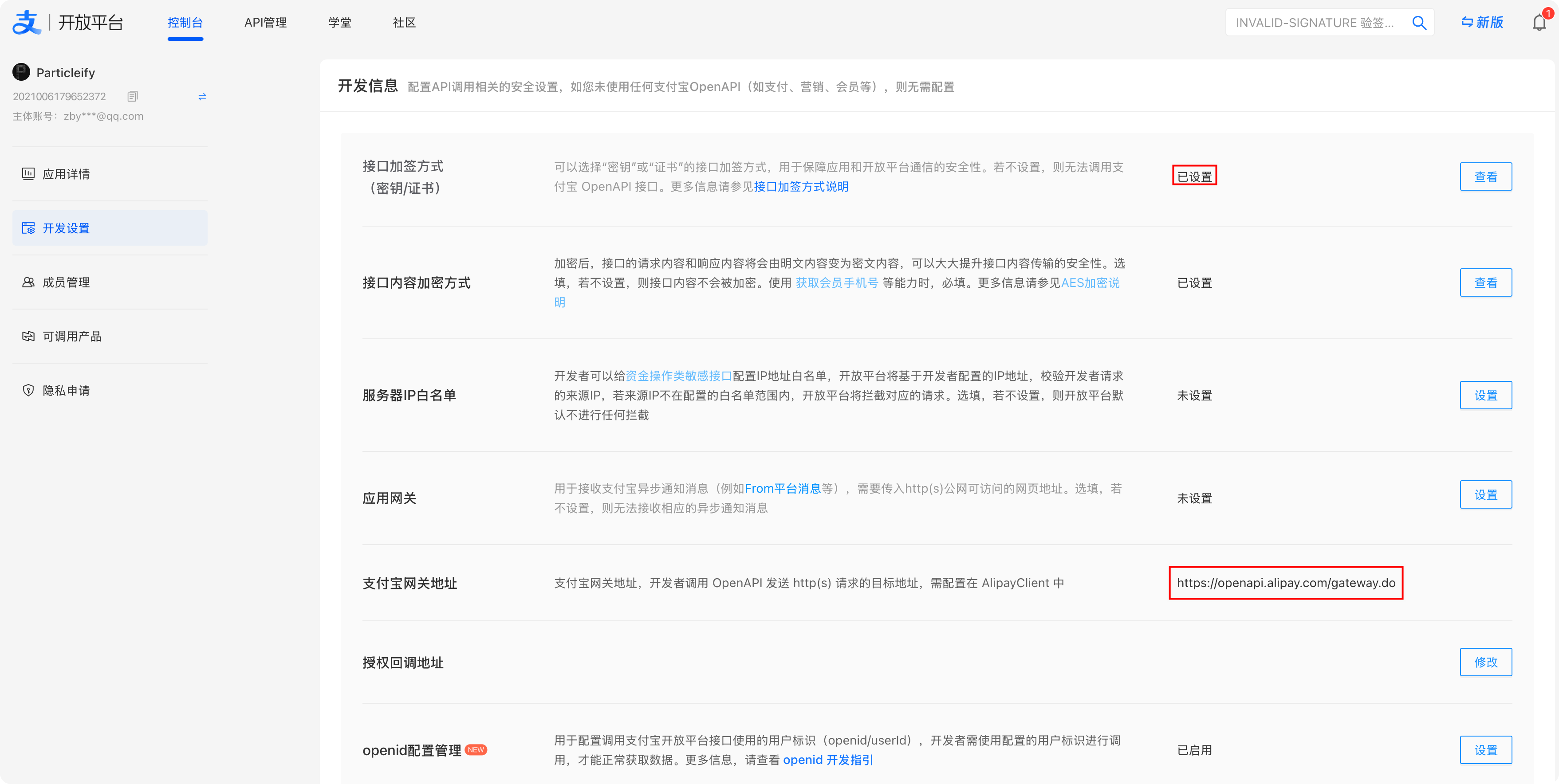Open the AES加密说明 link
The height and width of the screenshot is (784, 1559).
click(1090, 282)
